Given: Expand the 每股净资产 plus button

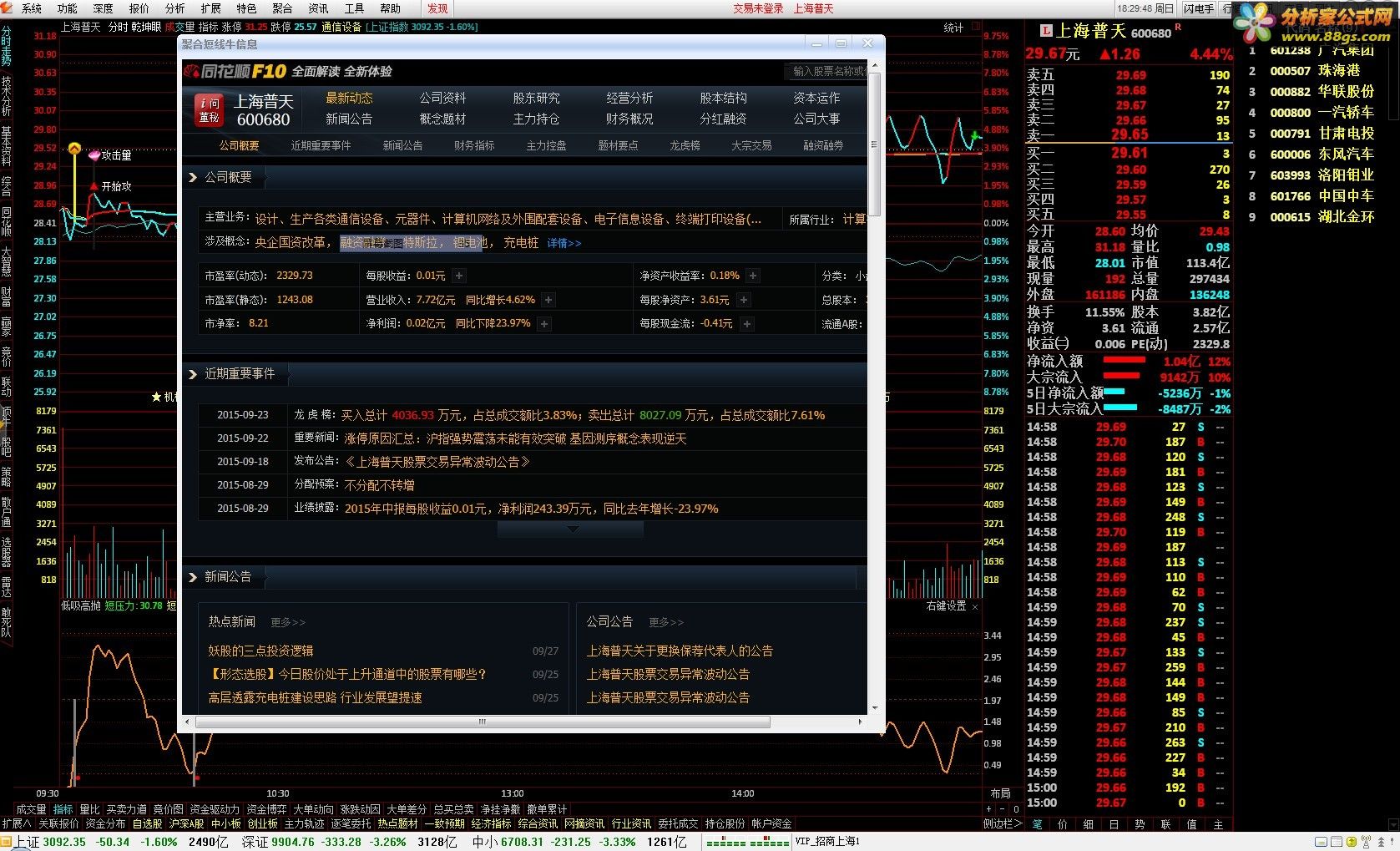Looking at the screenshot, I should click(x=743, y=300).
